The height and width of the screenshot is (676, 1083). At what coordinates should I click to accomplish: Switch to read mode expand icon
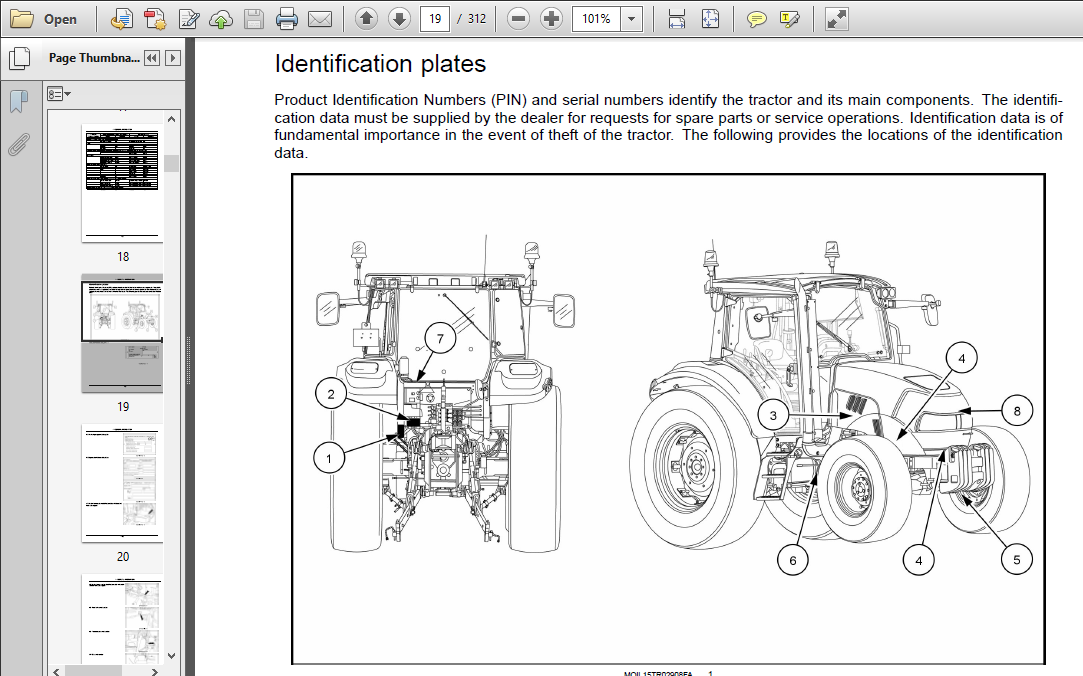pos(836,19)
